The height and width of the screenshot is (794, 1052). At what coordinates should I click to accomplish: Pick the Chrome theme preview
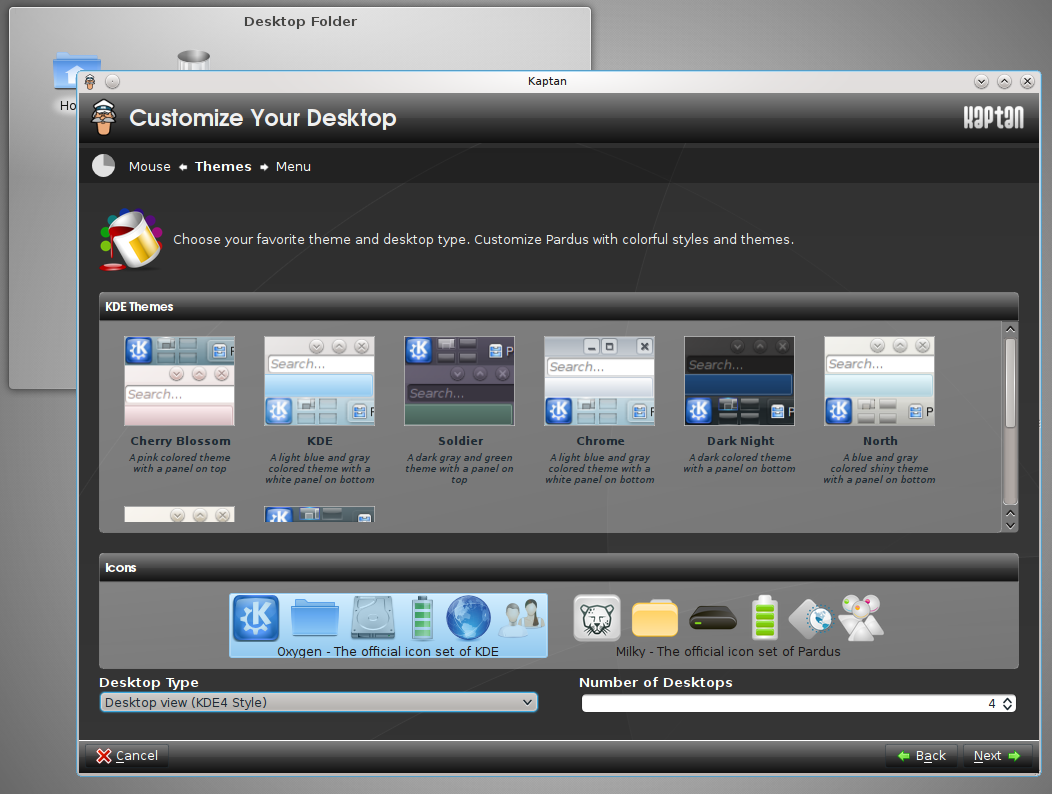[x=599, y=381]
